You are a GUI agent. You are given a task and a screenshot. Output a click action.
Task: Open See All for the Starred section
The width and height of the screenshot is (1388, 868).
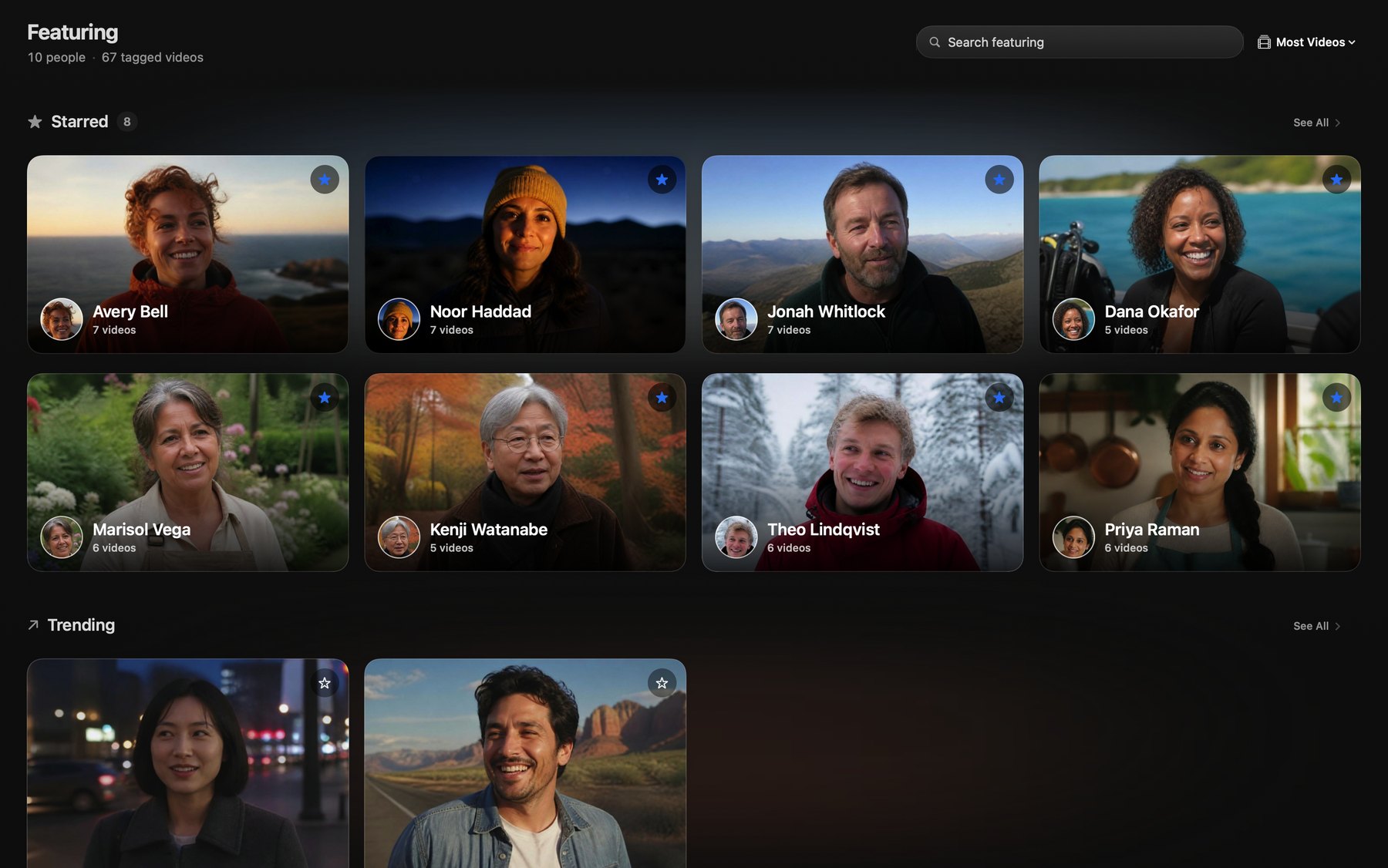[x=1317, y=123]
